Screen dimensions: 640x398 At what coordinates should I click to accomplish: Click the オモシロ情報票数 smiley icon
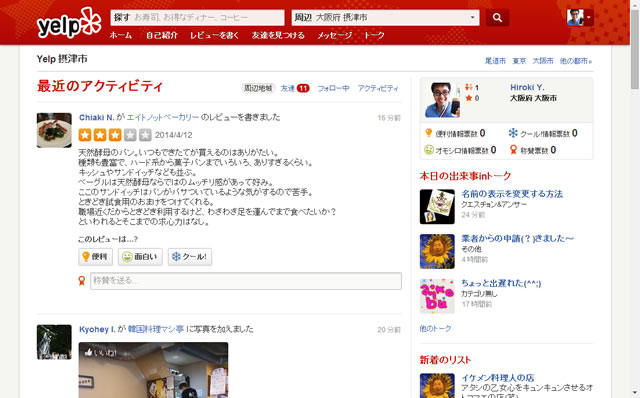pos(429,150)
